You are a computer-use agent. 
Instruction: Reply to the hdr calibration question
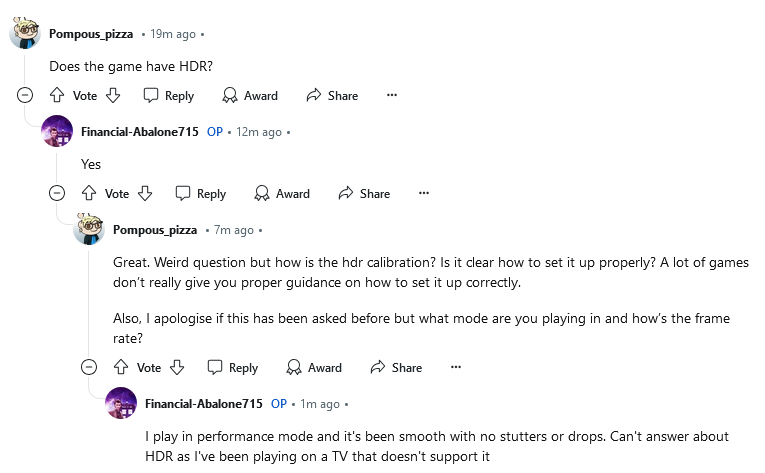pyautogui.click(x=233, y=367)
